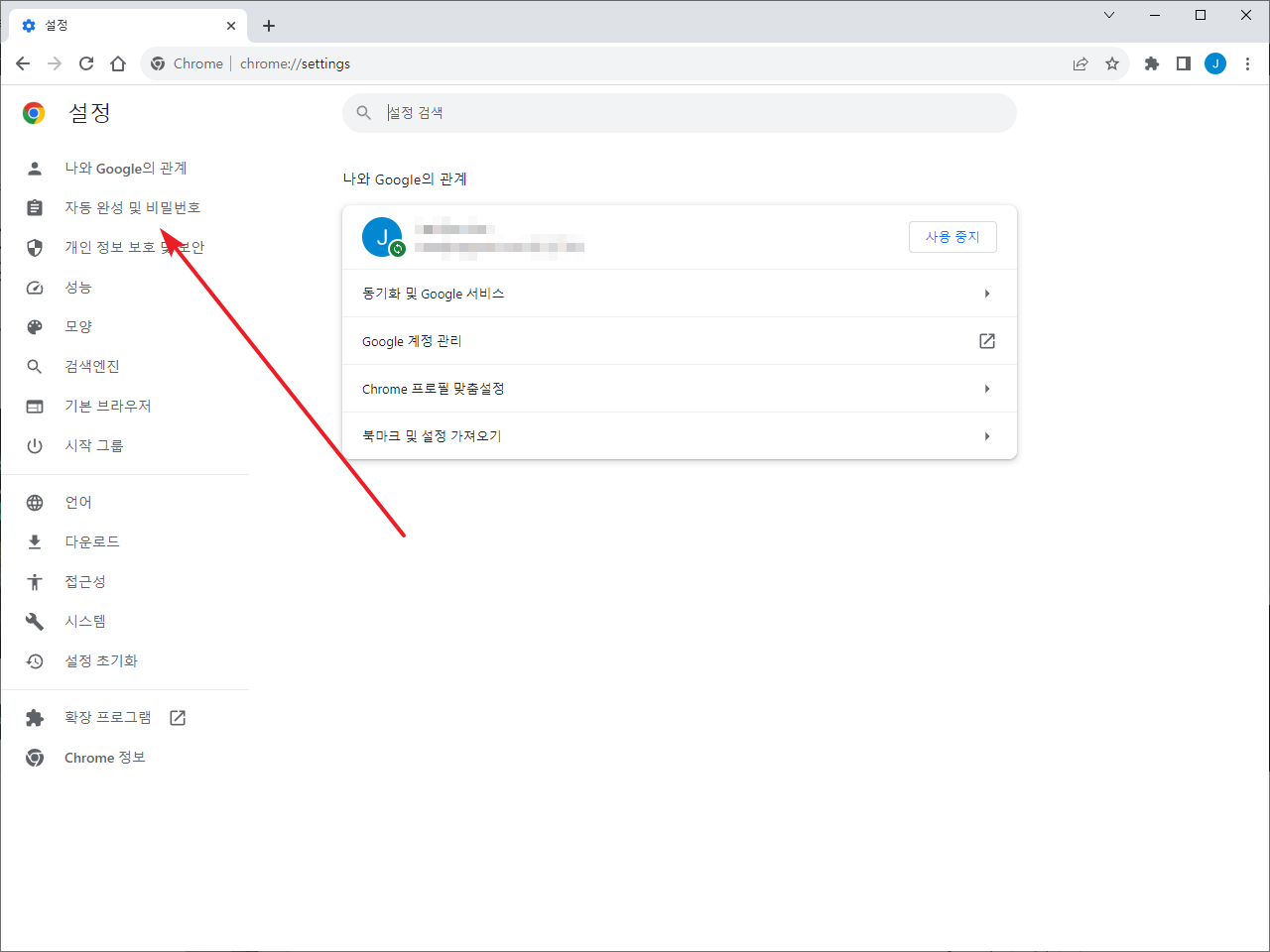Focus the 설정 검색 search field
Viewport: 1270px width, 952px height.
680,113
